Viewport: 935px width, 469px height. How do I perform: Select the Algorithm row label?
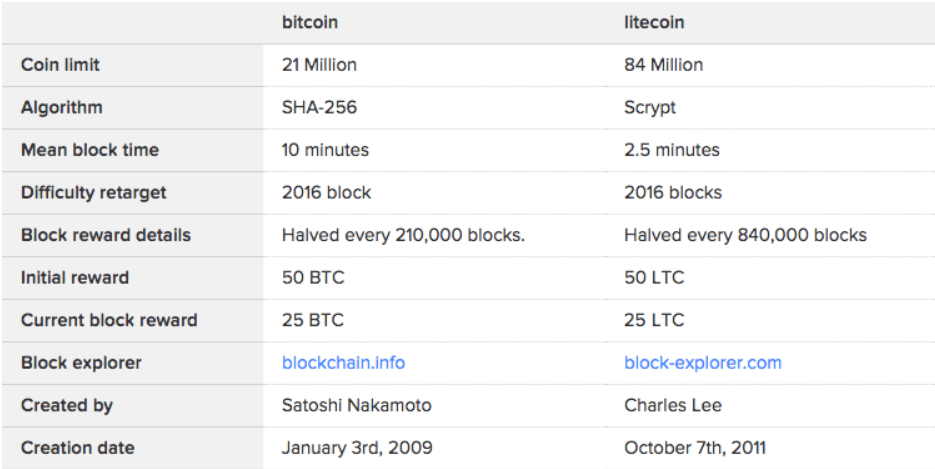click(x=61, y=108)
